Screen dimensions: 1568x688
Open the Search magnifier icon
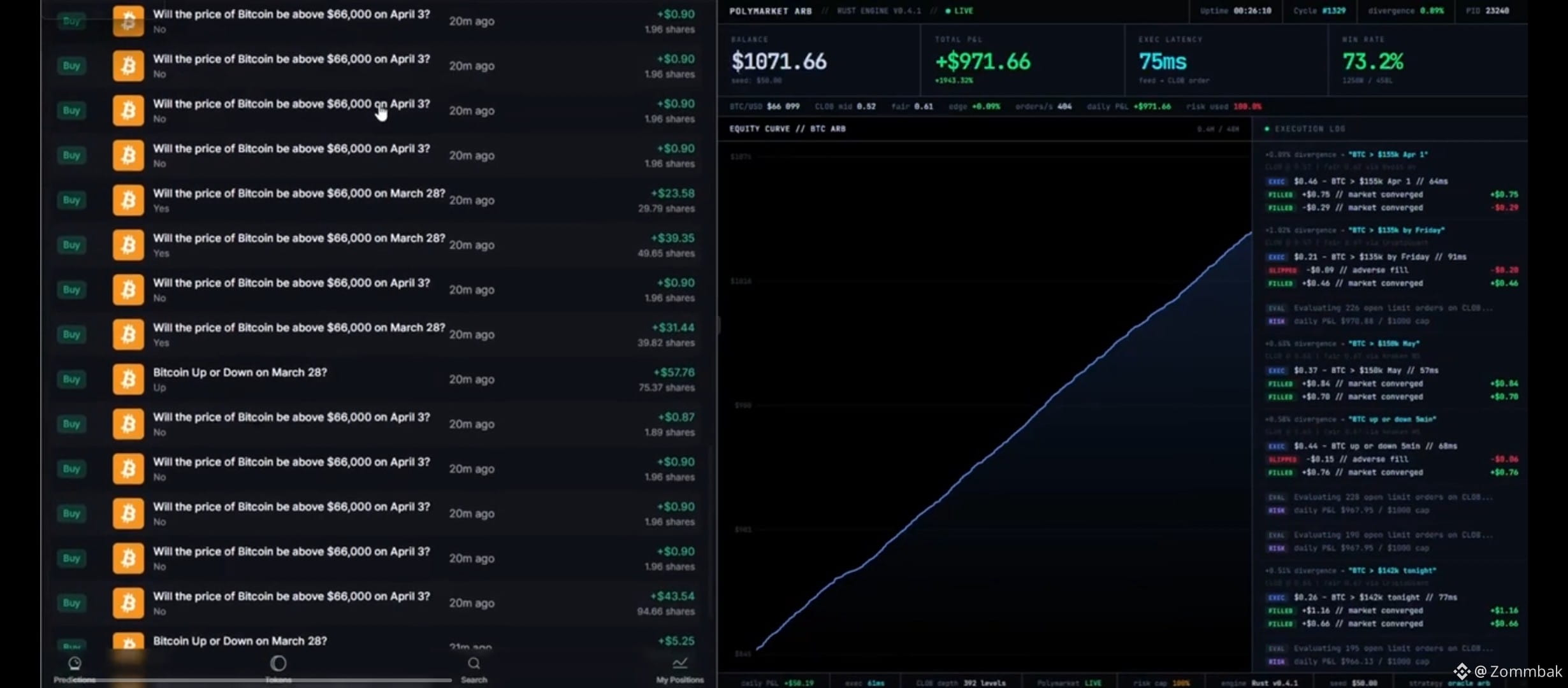[x=474, y=664]
